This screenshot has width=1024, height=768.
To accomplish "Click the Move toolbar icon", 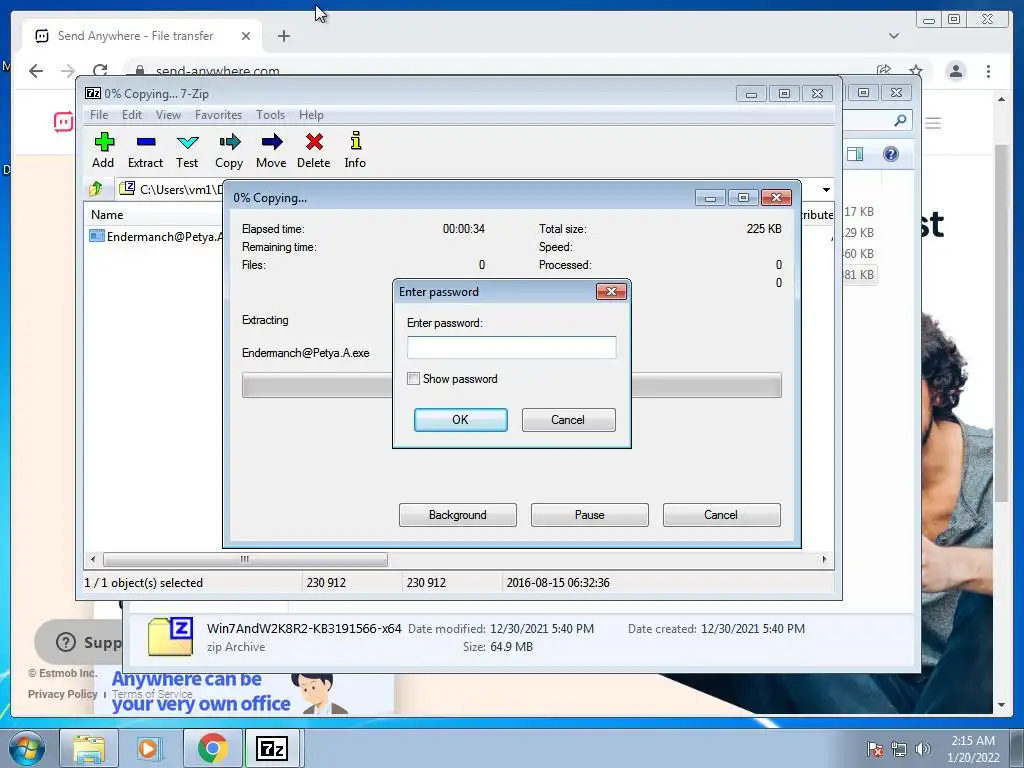I will coord(271,150).
